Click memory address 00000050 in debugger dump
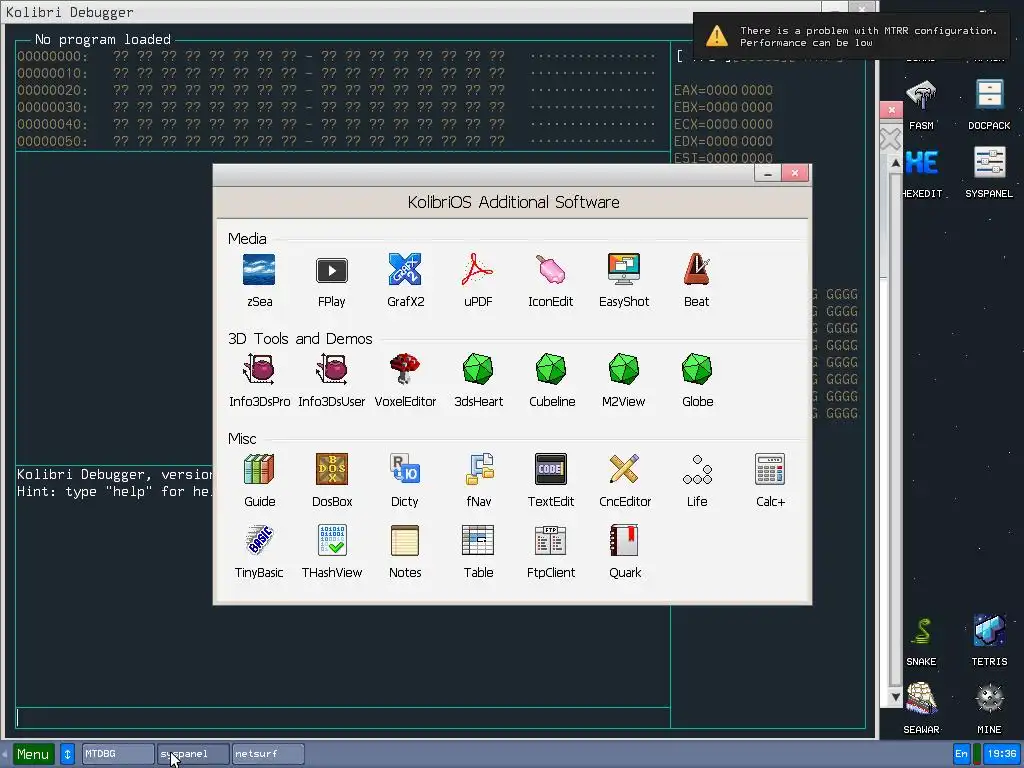The image size is (1024, 768). 52,141
